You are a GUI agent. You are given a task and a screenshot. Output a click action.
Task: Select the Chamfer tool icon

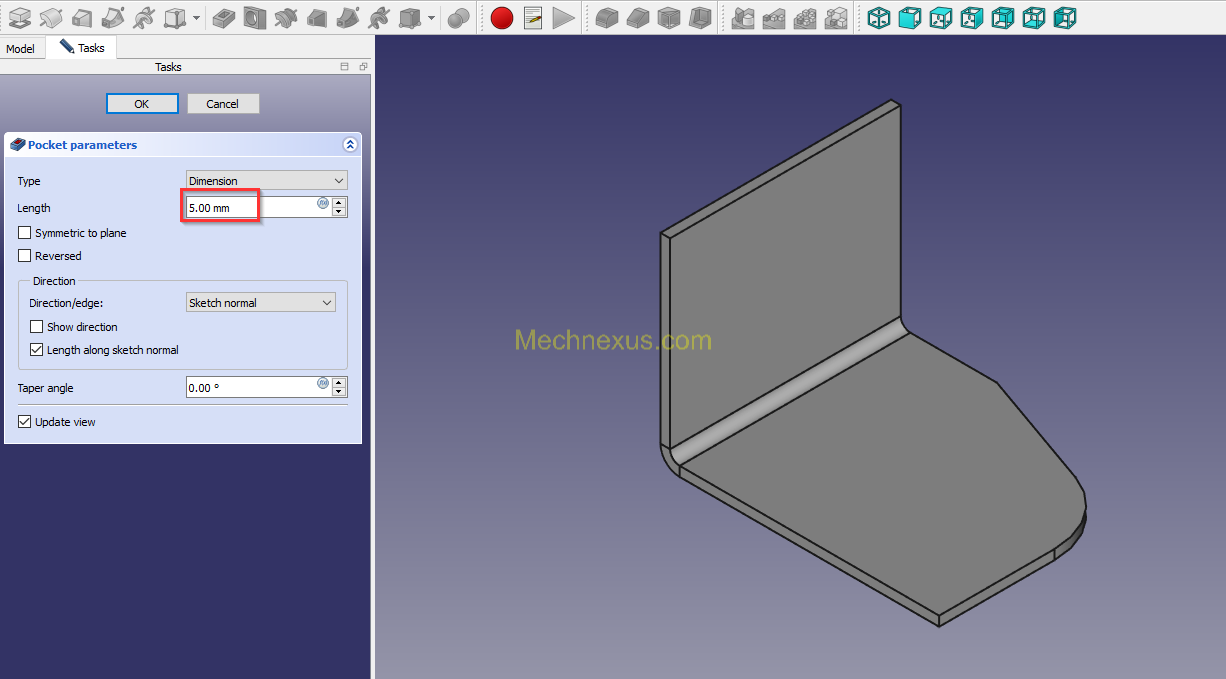click(x=638, y=17)
